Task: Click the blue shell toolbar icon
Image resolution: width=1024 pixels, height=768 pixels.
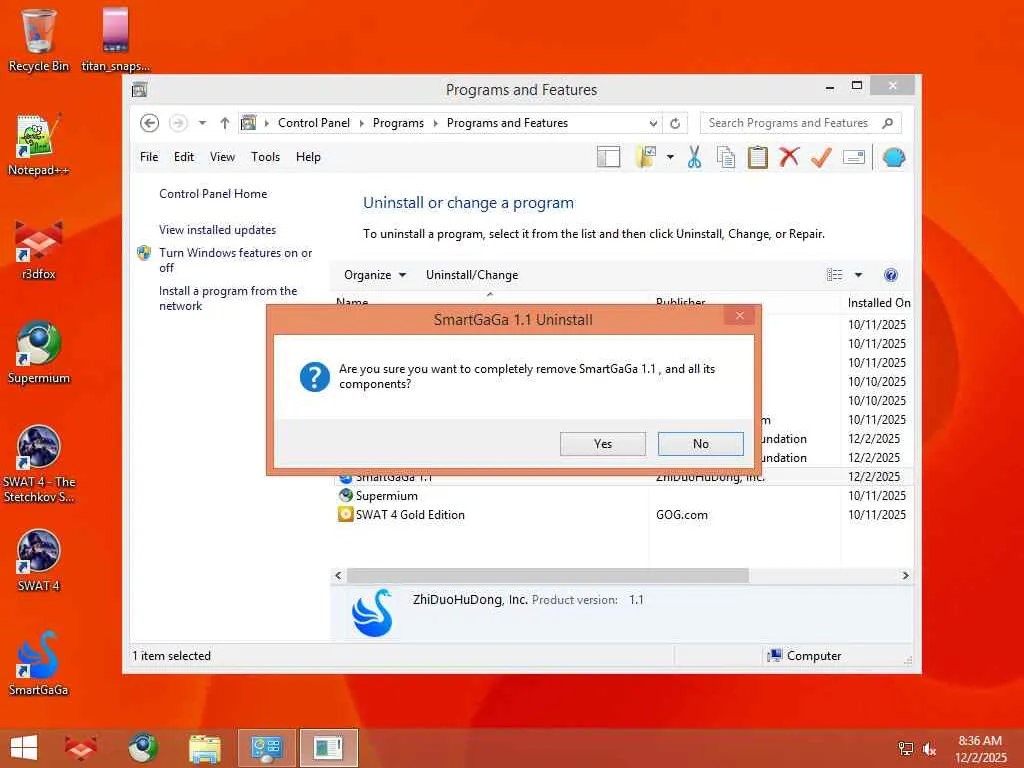Action: pyautogui.click(x=893, y=157)
